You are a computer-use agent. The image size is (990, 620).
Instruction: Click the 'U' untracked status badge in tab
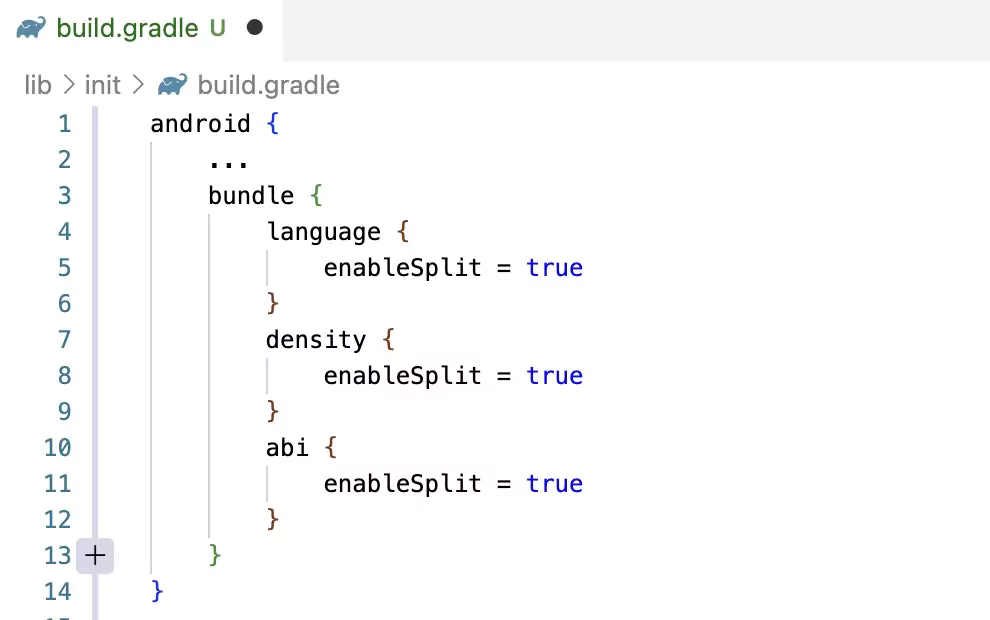(x=217, y=28)
